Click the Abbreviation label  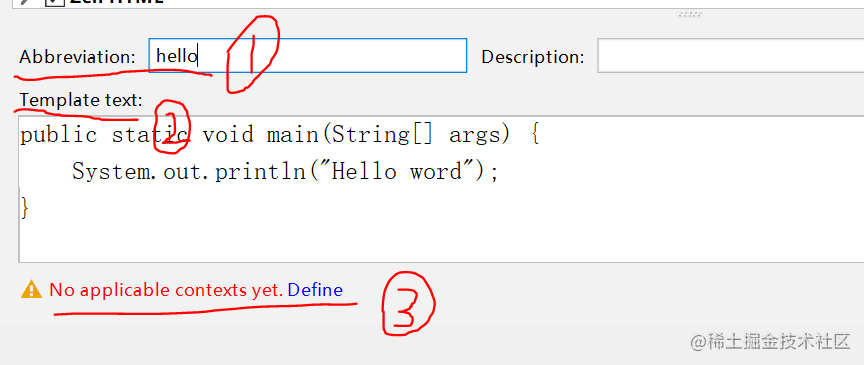pos(78,57)
